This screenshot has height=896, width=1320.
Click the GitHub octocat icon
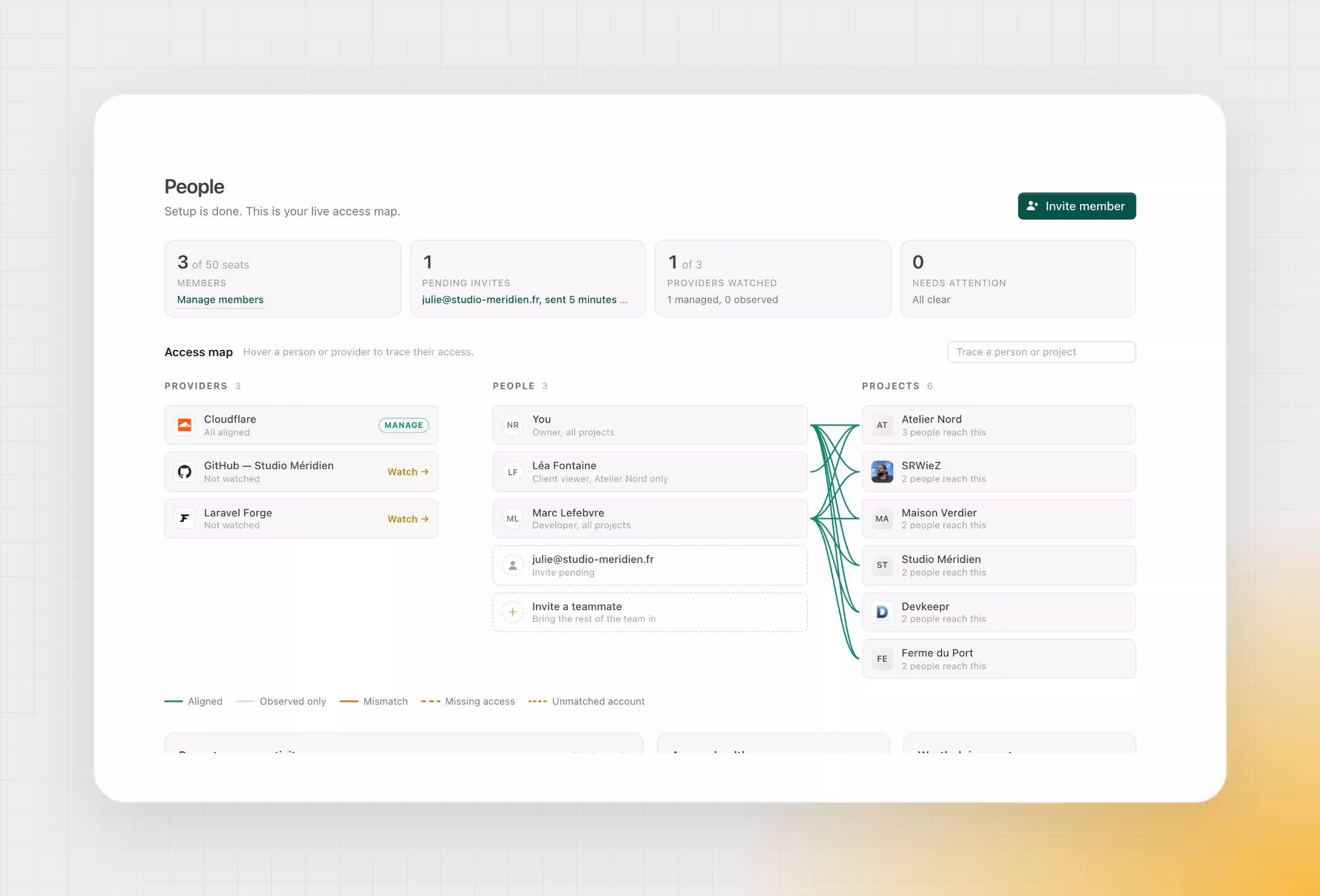[x=185, y=472]
